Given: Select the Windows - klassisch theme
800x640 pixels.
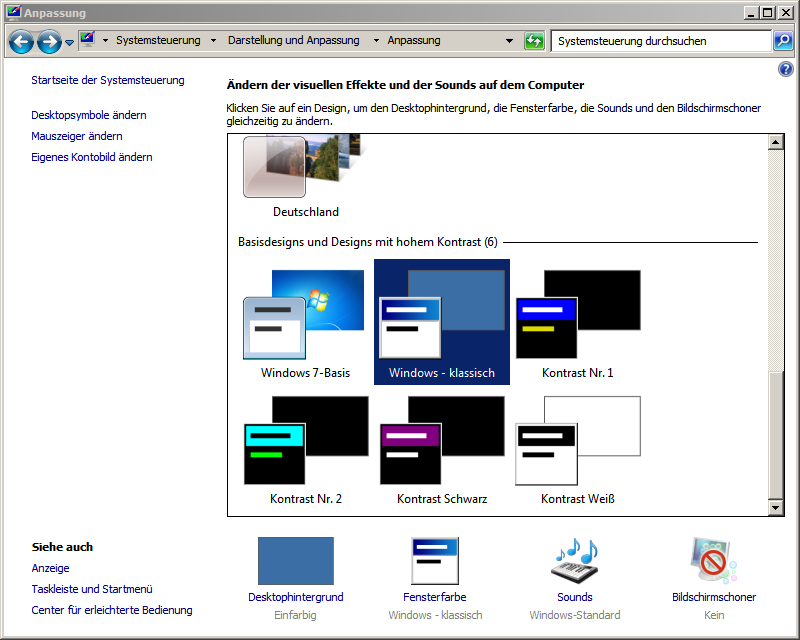Looking at the screenshot, I should click(x=442, y=322).
